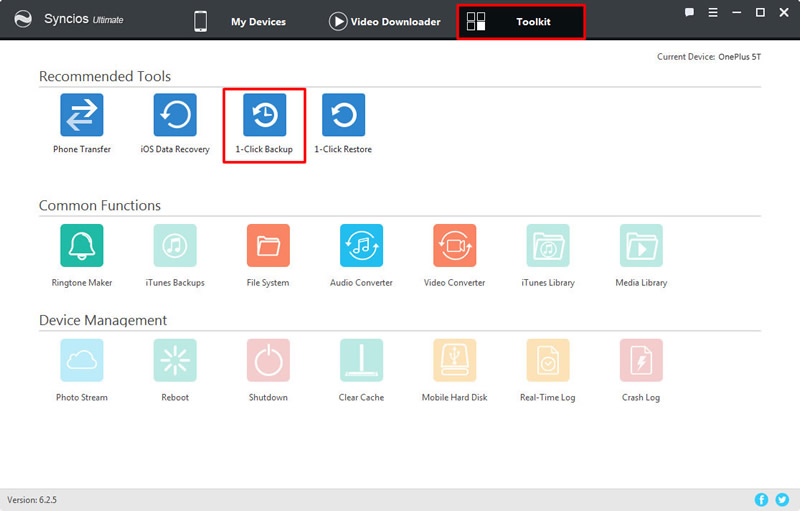Image resolution: width=800 pixels, height=511 pixels.
Task: Open Mobile Hard Disk
Action: click(455, 360)
